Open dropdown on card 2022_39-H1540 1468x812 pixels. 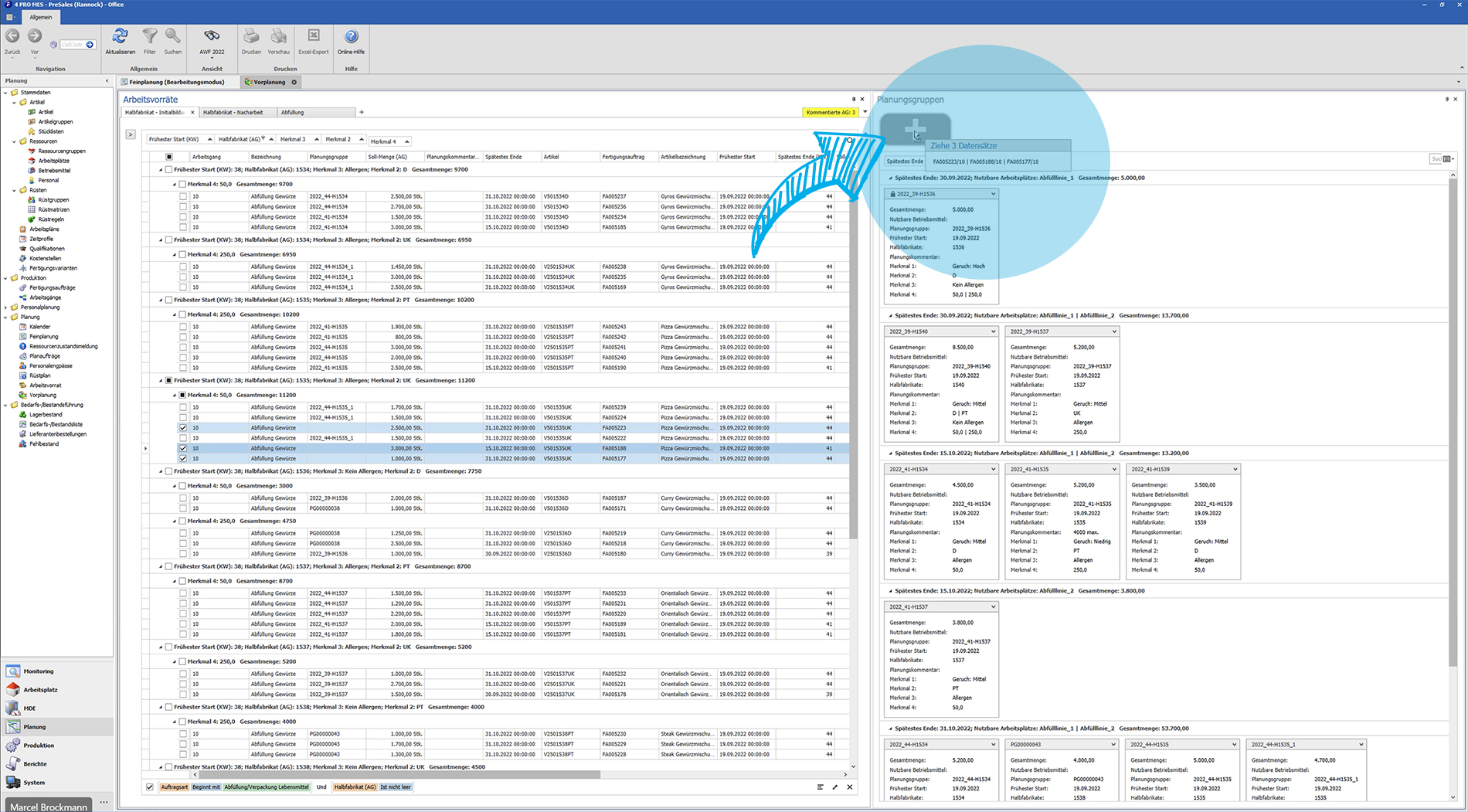coord(993,331)
